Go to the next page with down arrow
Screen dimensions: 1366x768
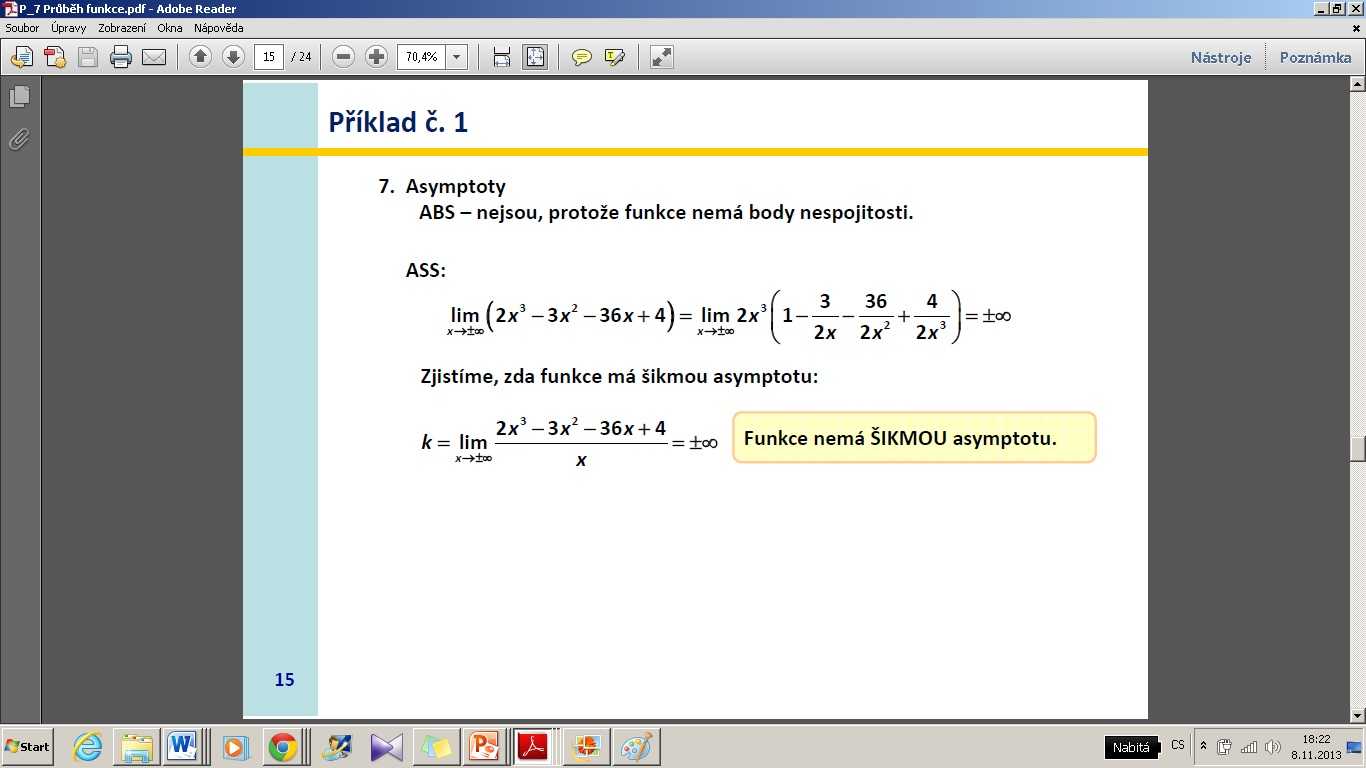(x=233, y=57)
